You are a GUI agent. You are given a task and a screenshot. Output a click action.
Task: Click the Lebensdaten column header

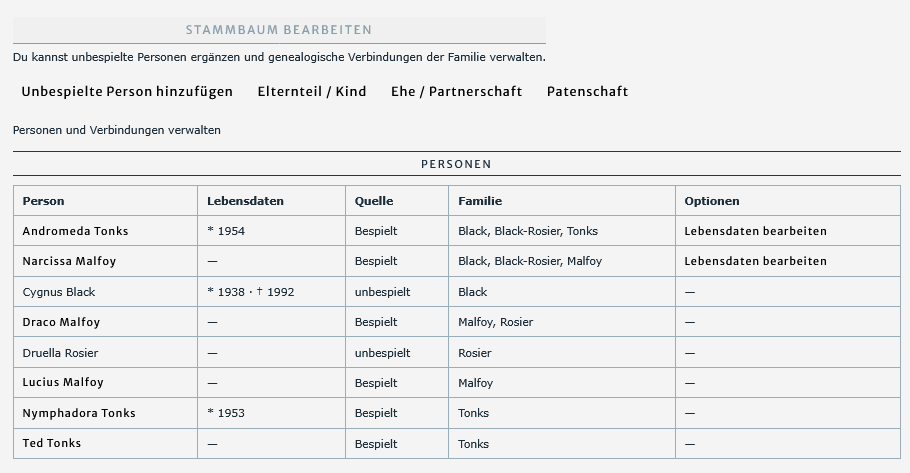[x=245, y=201]
